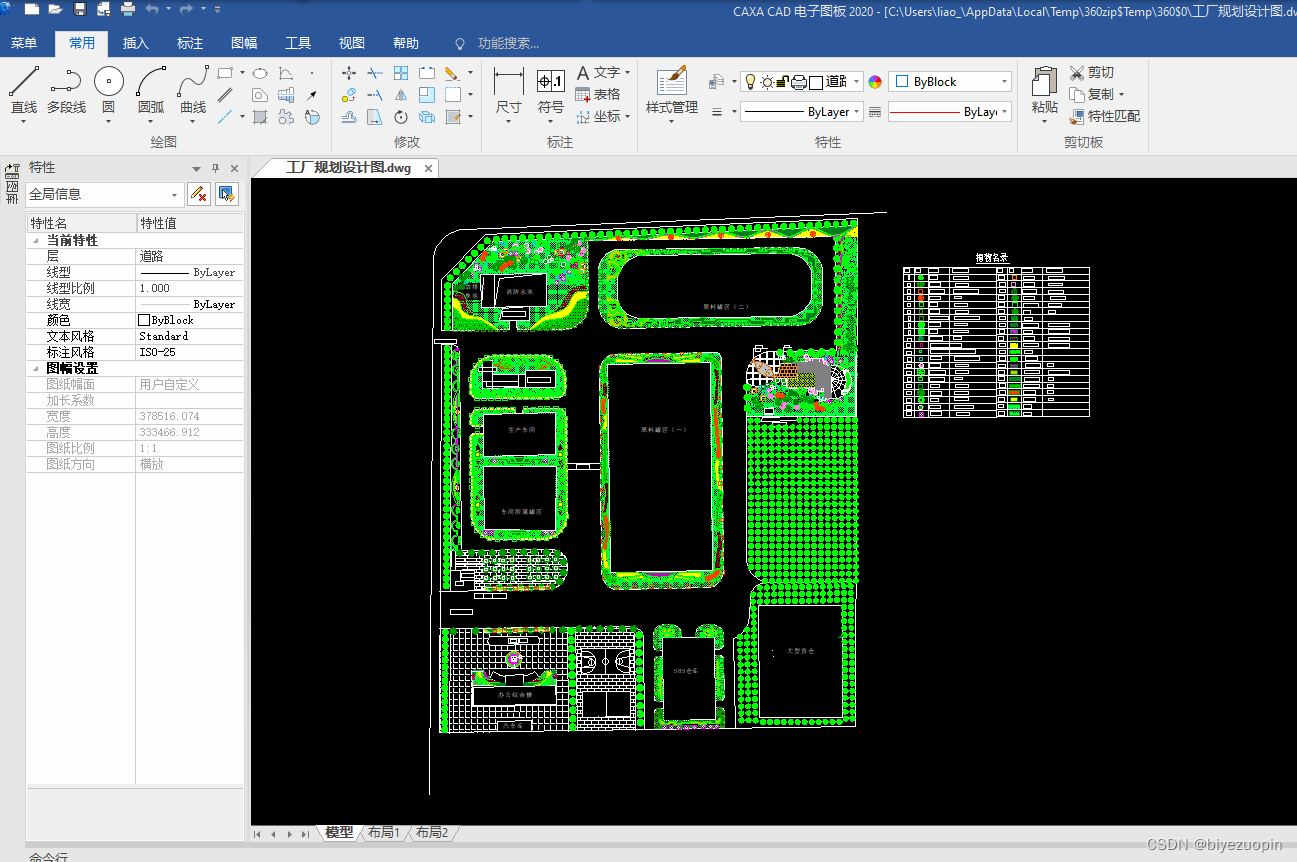Expand the 文字 text dropdown arrow
Image resolution: width=1297 pixels, height=862 pixels.
point(627,72)
